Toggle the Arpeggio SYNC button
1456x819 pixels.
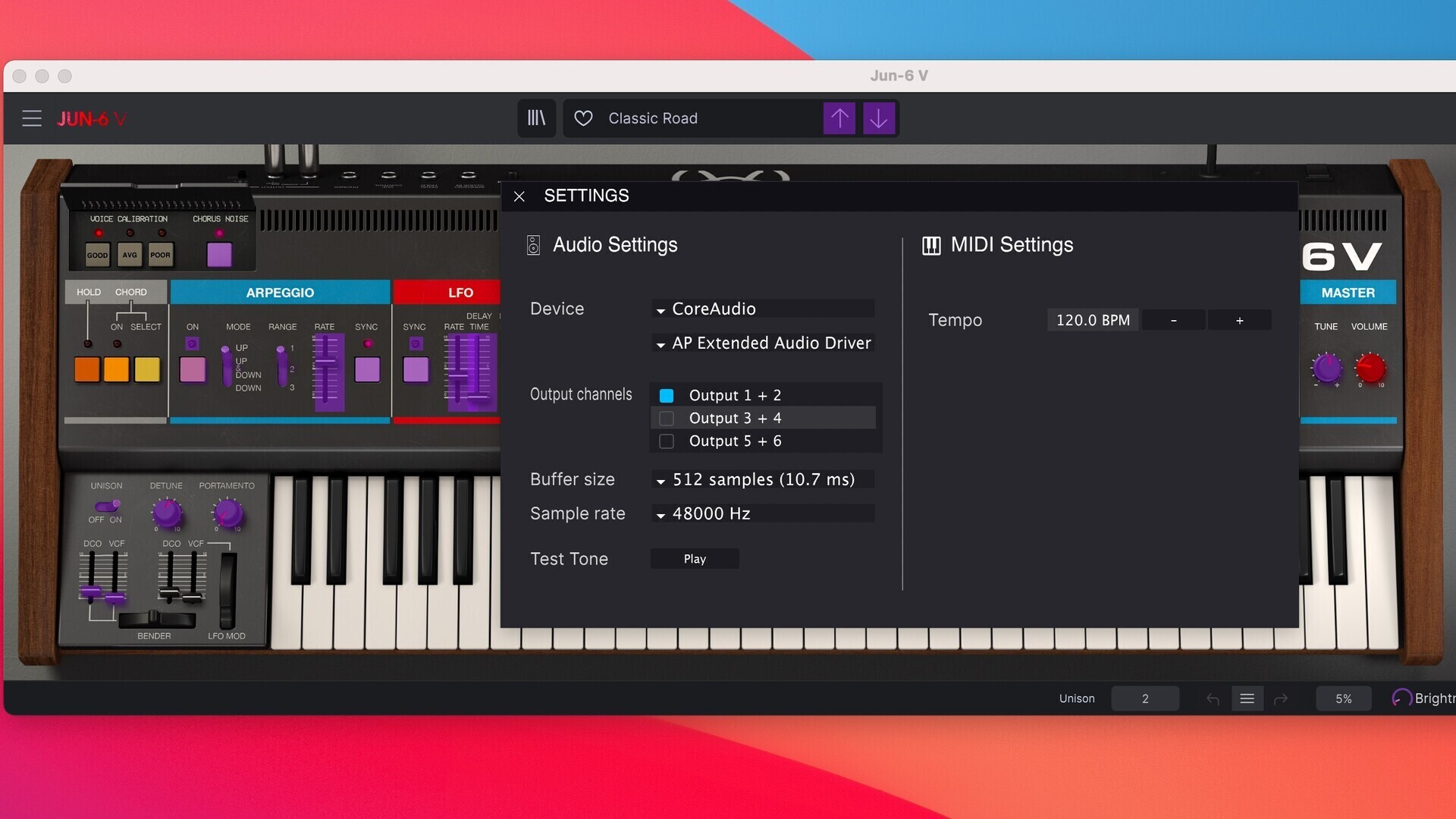point(367,370)
